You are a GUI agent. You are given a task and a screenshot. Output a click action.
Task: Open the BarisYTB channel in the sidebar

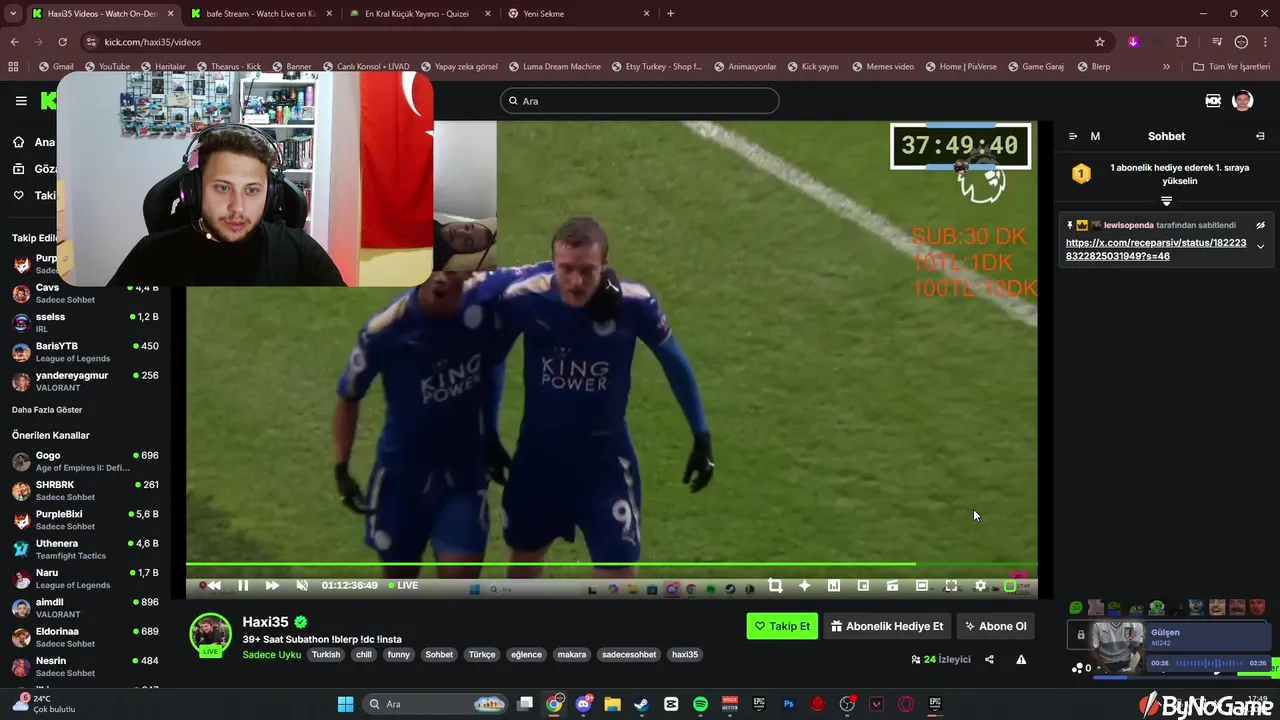click(85, 352)
